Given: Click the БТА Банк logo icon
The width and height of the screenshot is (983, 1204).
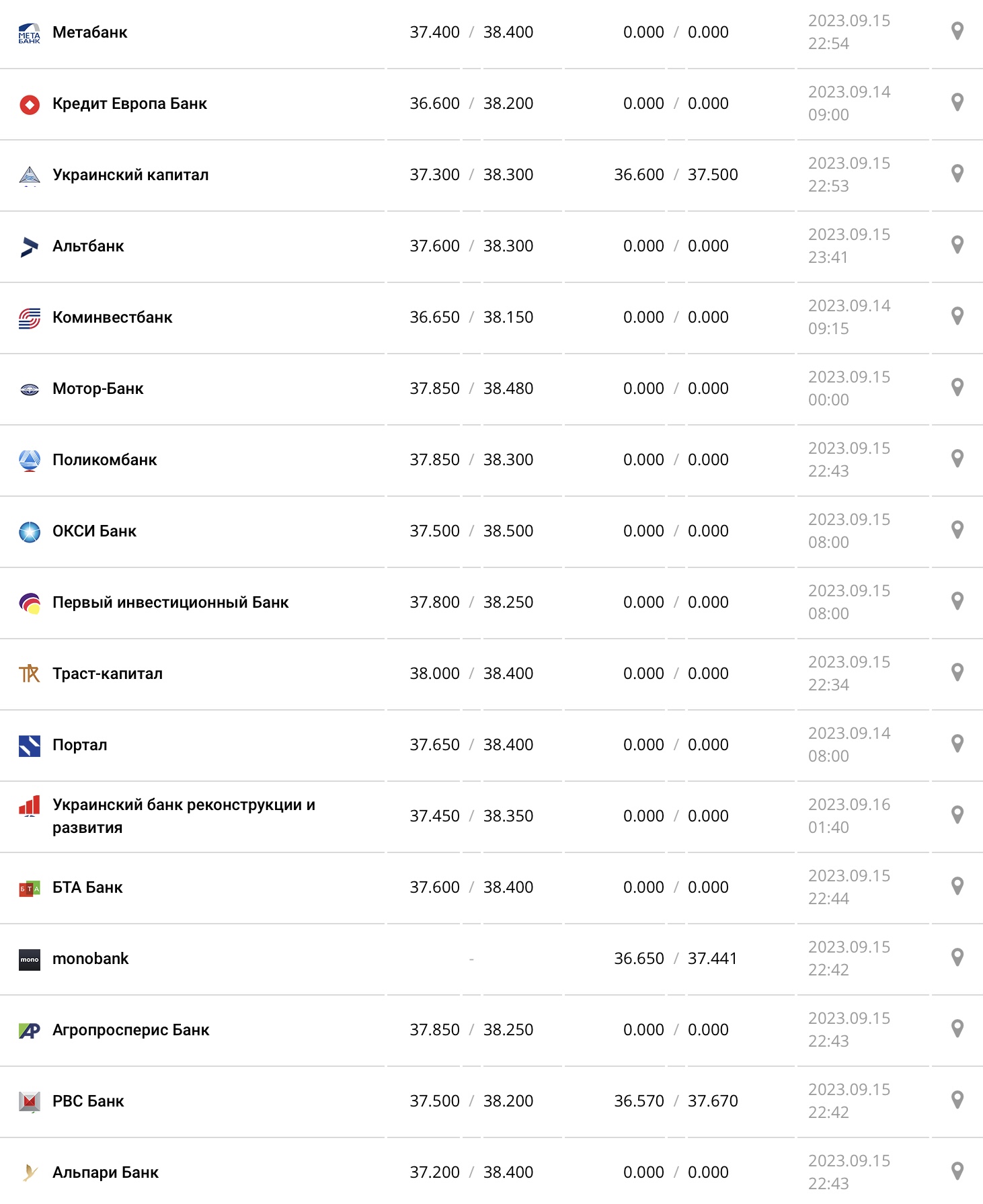Looking at the screenshot, I should 28,887.
